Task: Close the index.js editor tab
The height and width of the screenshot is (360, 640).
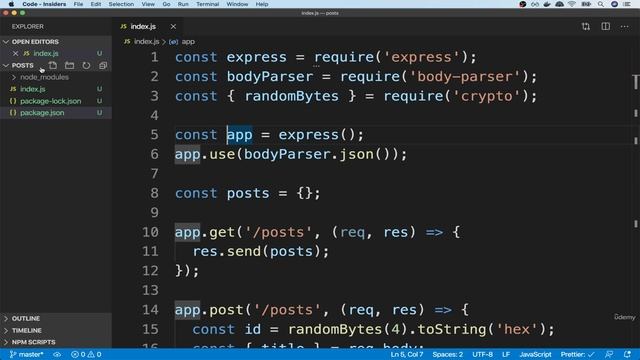Action: 173,27
